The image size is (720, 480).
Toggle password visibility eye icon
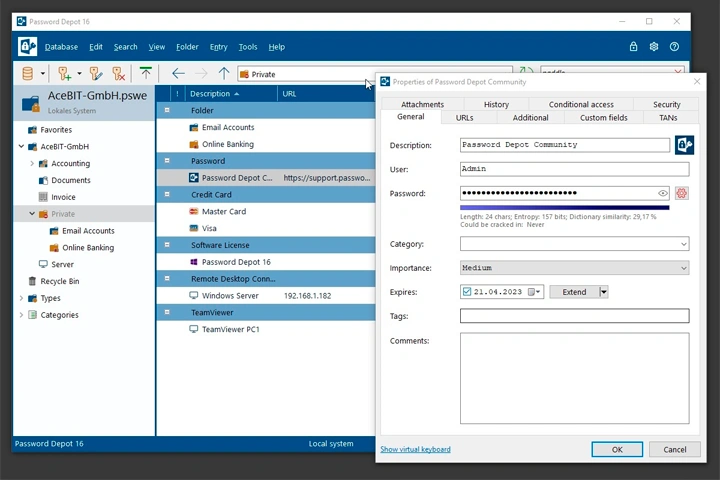(663, 193)
